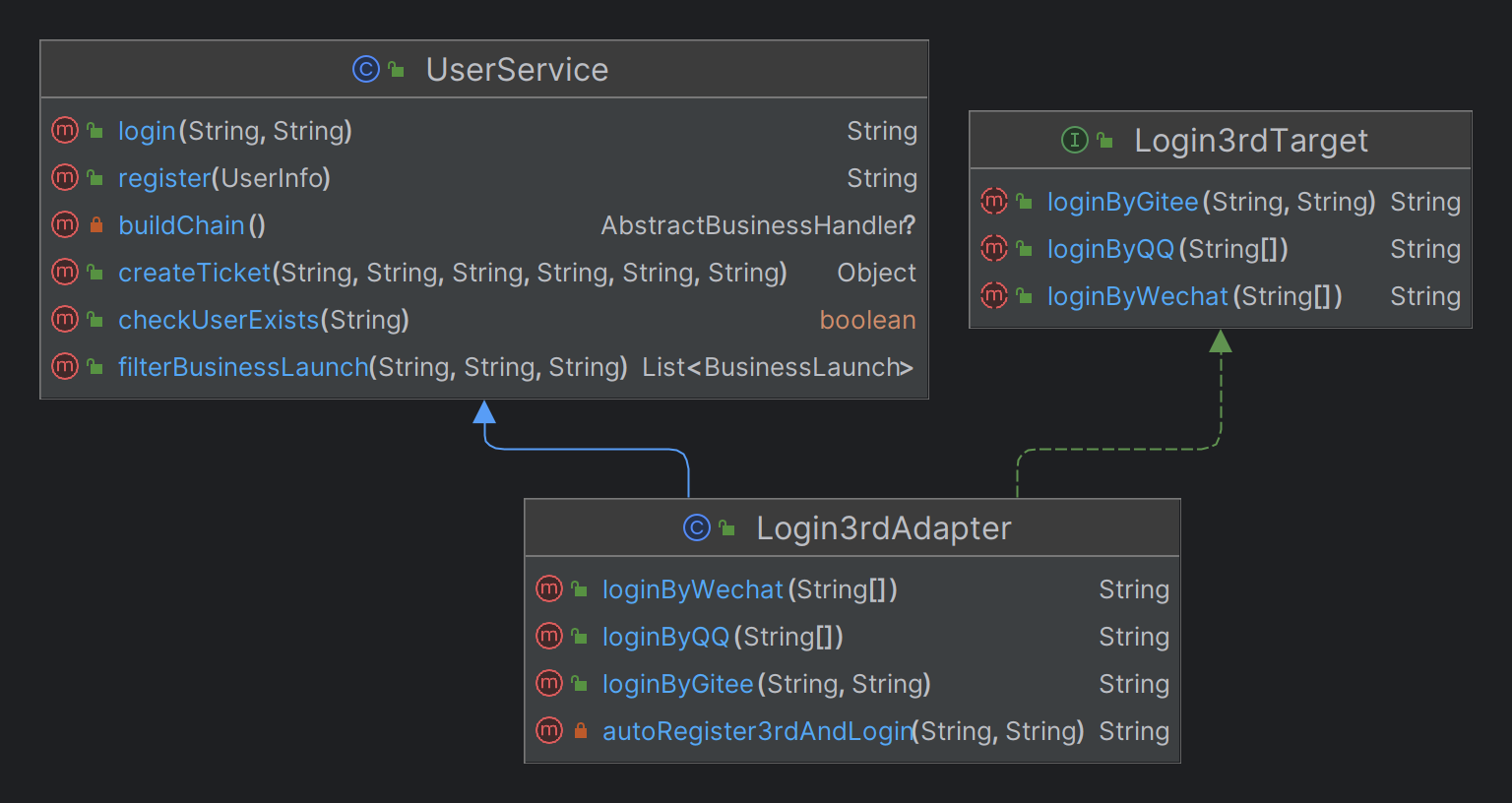Click loginByQQ in the Login3rdTarget box
1512x803 pixels.
[x=1110, y=249]
